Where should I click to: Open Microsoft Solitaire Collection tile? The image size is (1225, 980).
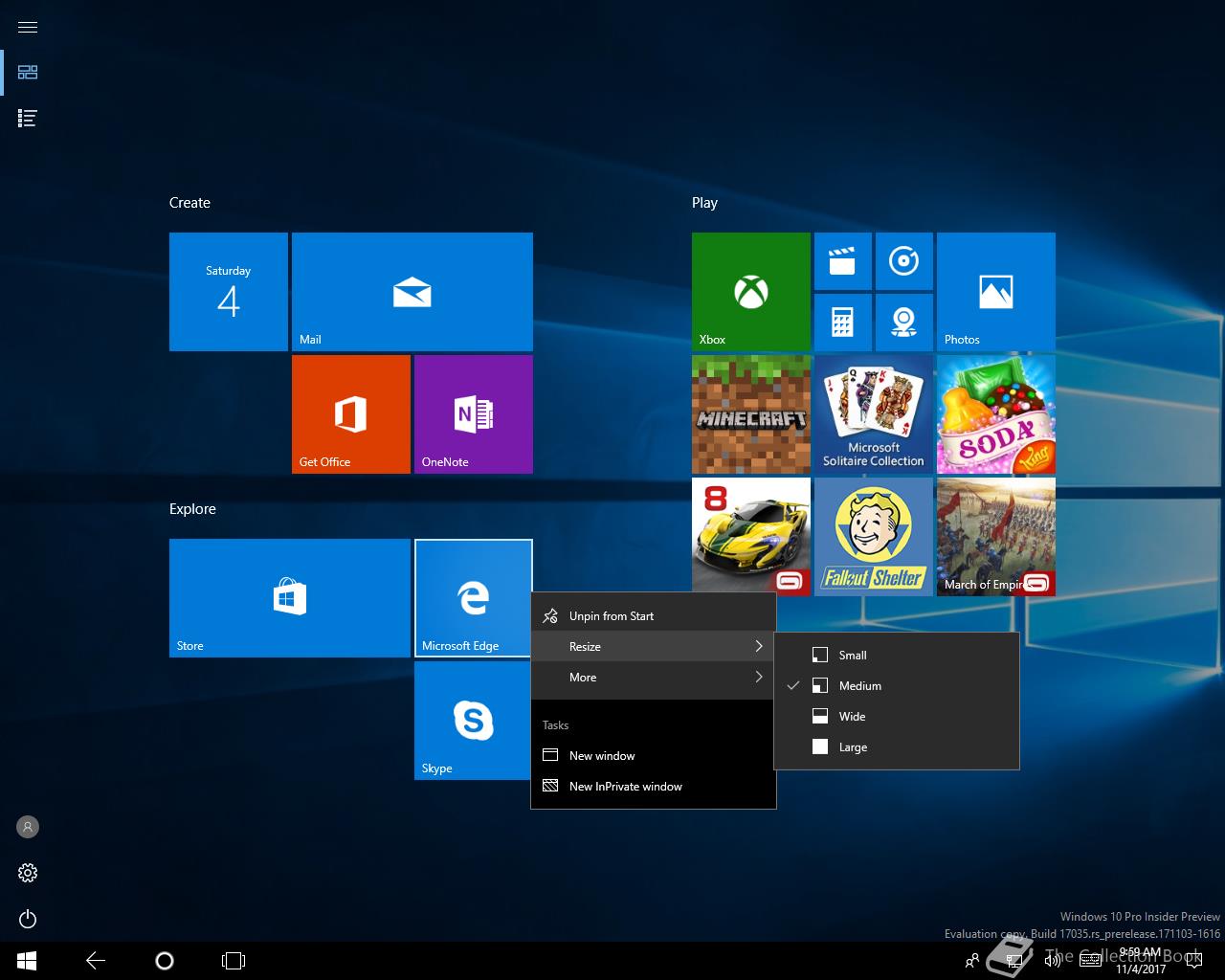point(874,414)
